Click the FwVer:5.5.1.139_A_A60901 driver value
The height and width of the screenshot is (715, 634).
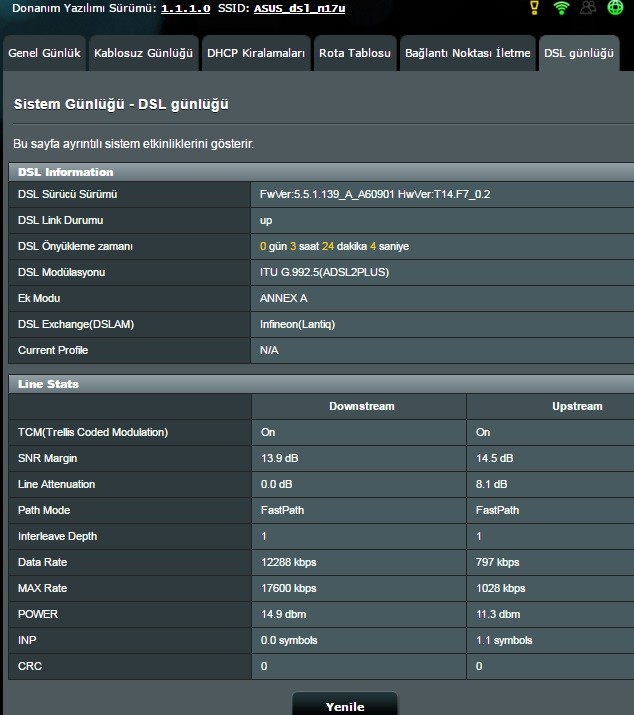pyautogui.click(x=375, y=194)
